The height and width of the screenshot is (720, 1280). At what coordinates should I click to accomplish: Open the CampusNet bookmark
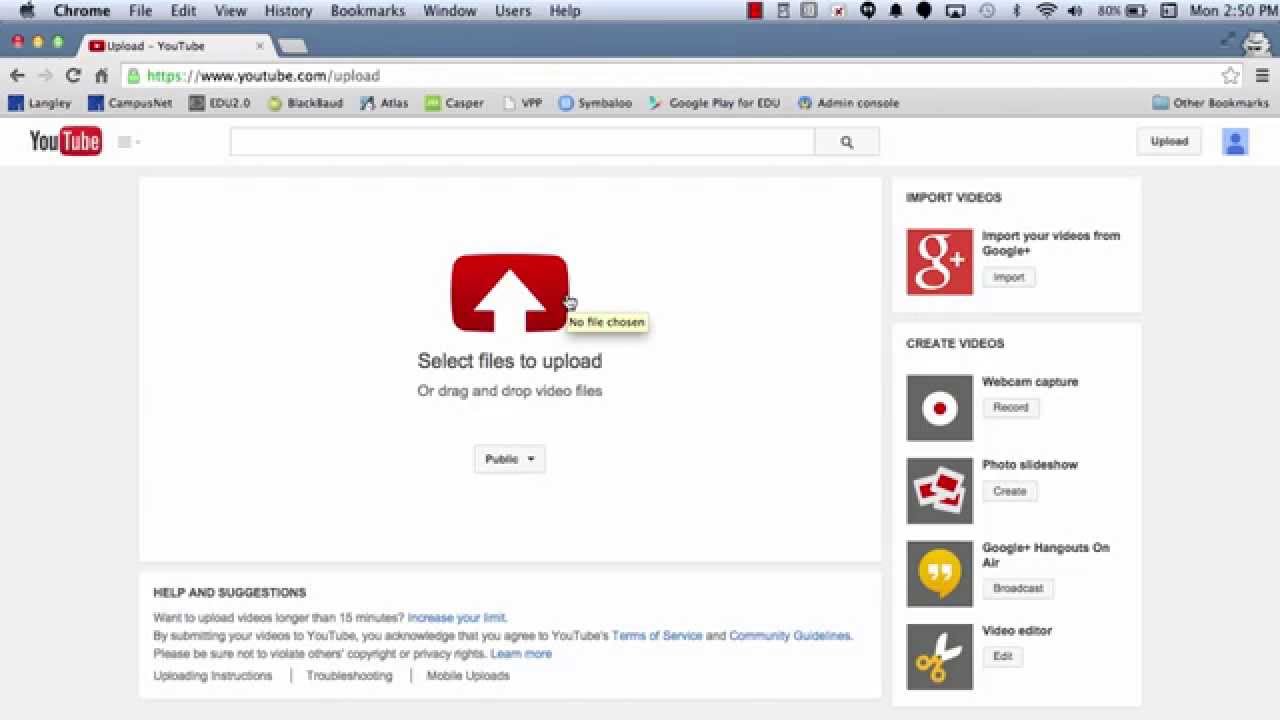pos(130,103)
